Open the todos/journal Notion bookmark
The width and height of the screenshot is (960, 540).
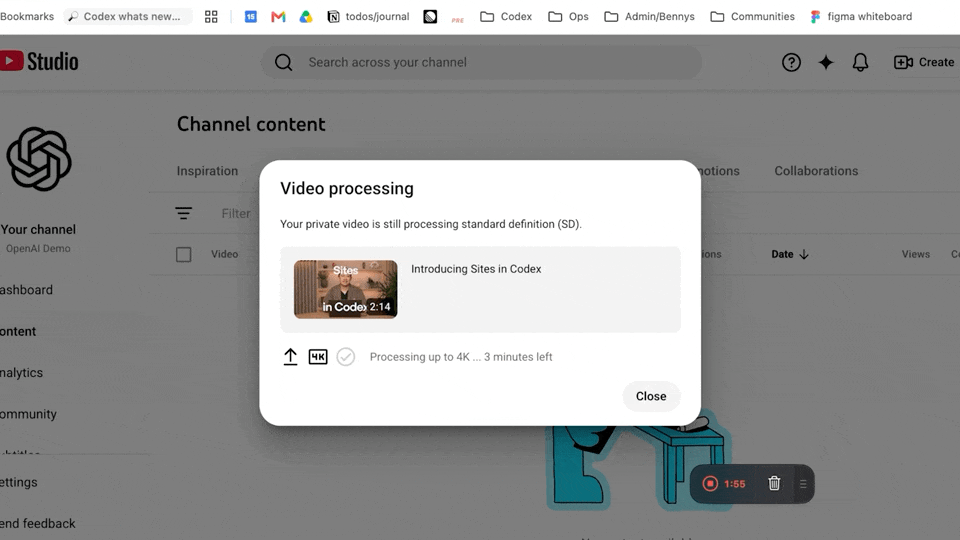point(368,17)
